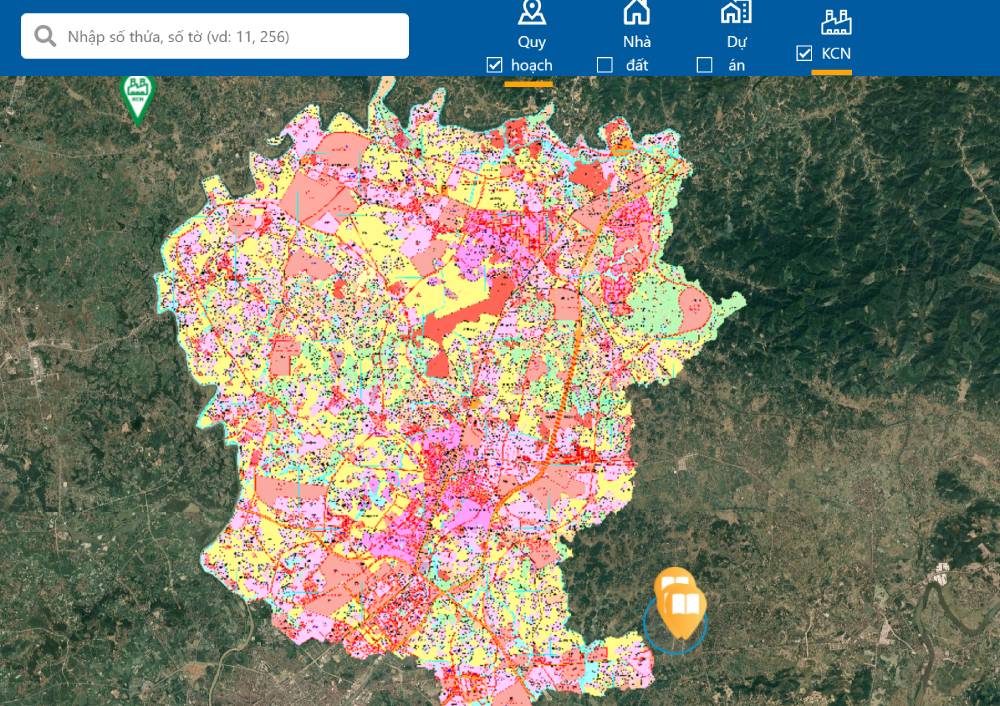Image resolution: width=1000 pixels, height=706 pixels.
Task: Select the rear orange book marker behind the front one
Action: click(669, 580)
